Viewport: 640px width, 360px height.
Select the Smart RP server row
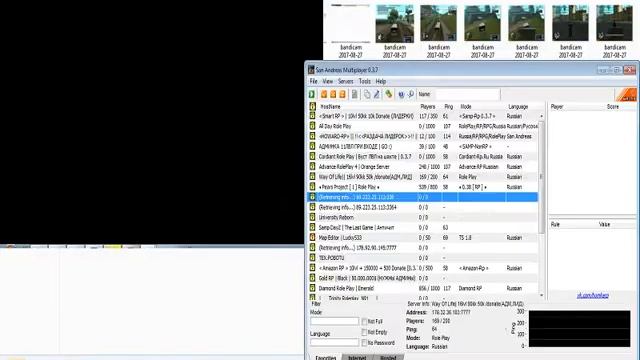(x=422, y=116)
